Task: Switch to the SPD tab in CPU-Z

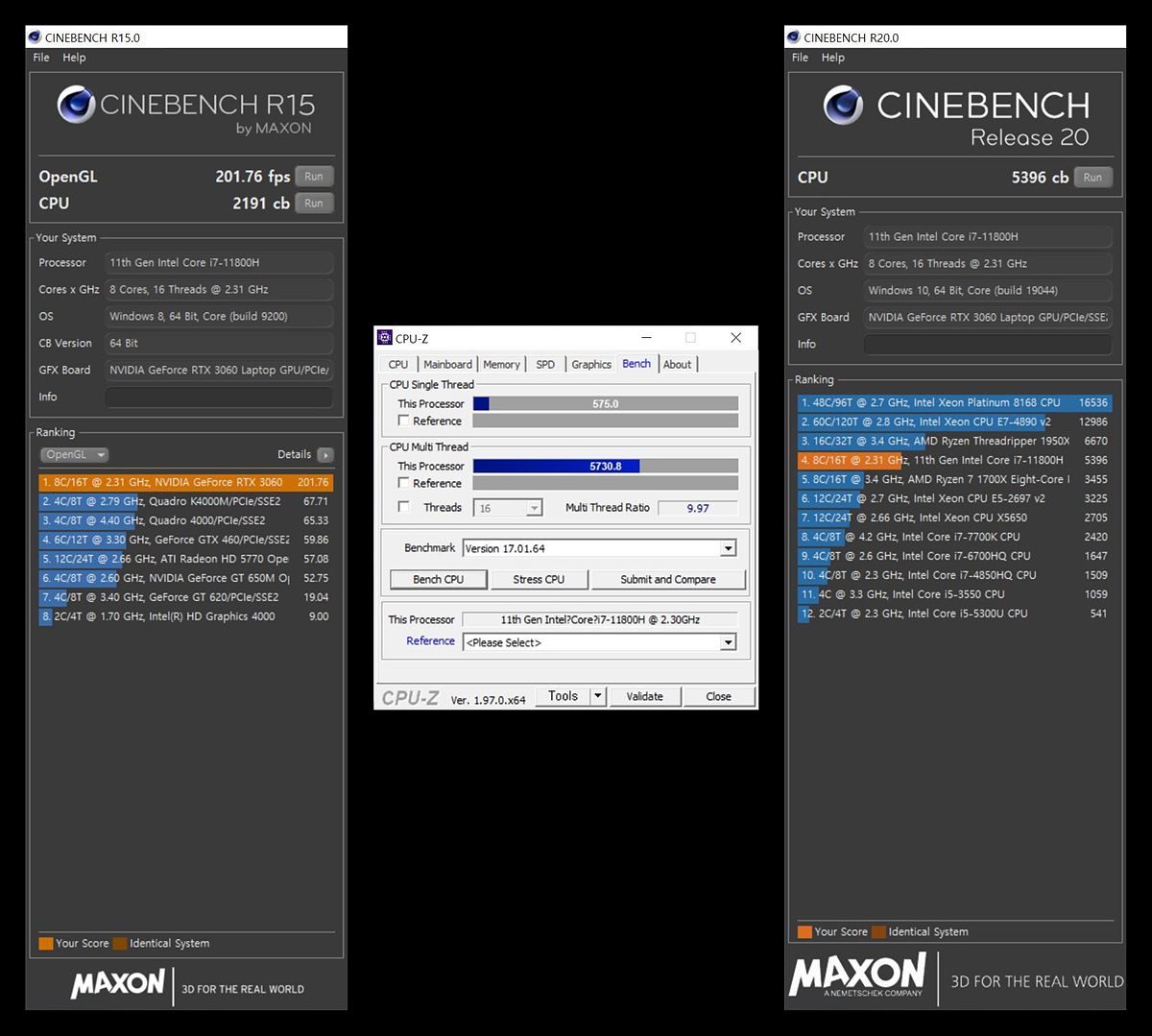Action: [545, 365]
